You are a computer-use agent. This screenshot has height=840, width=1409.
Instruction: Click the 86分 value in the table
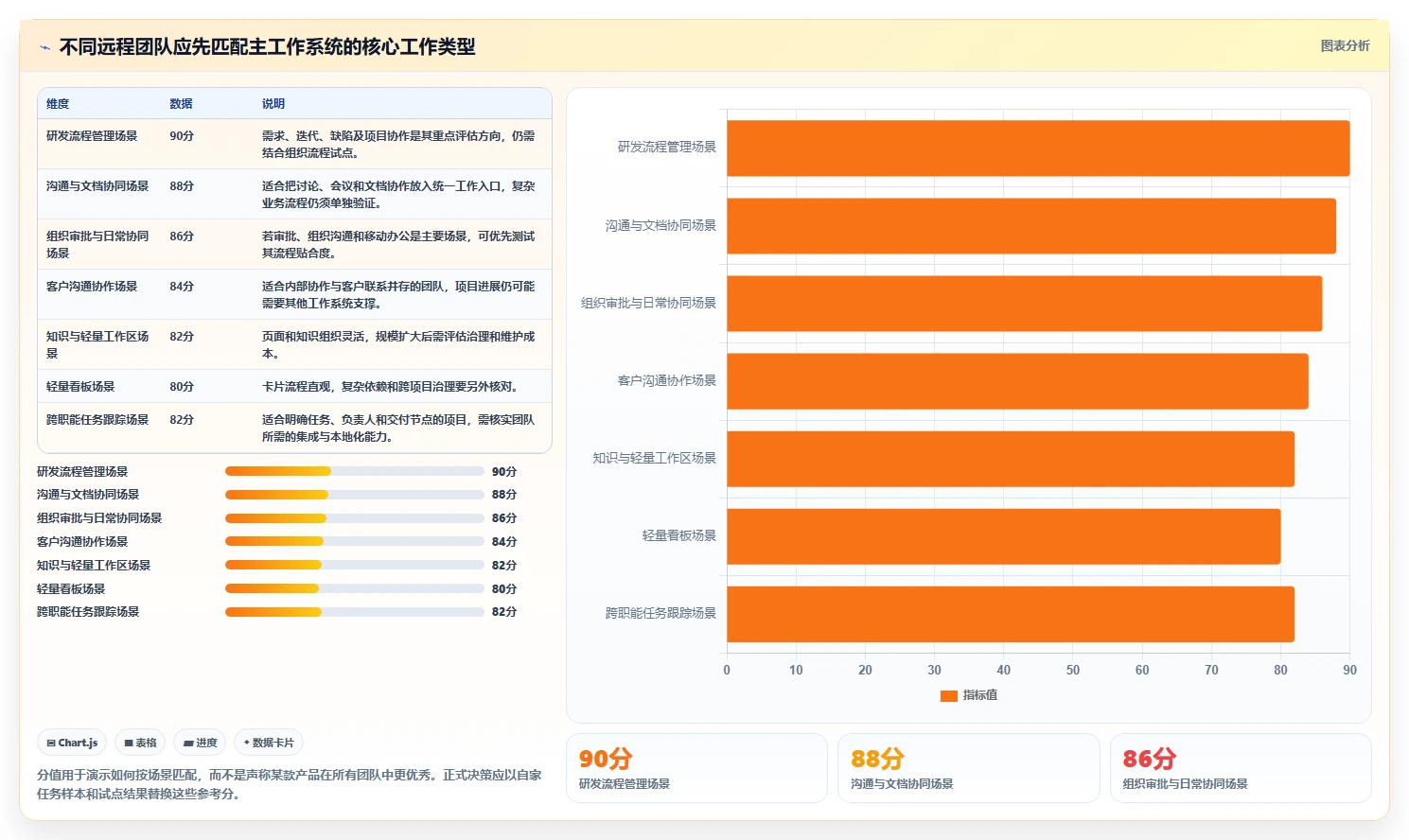point(182,236)
